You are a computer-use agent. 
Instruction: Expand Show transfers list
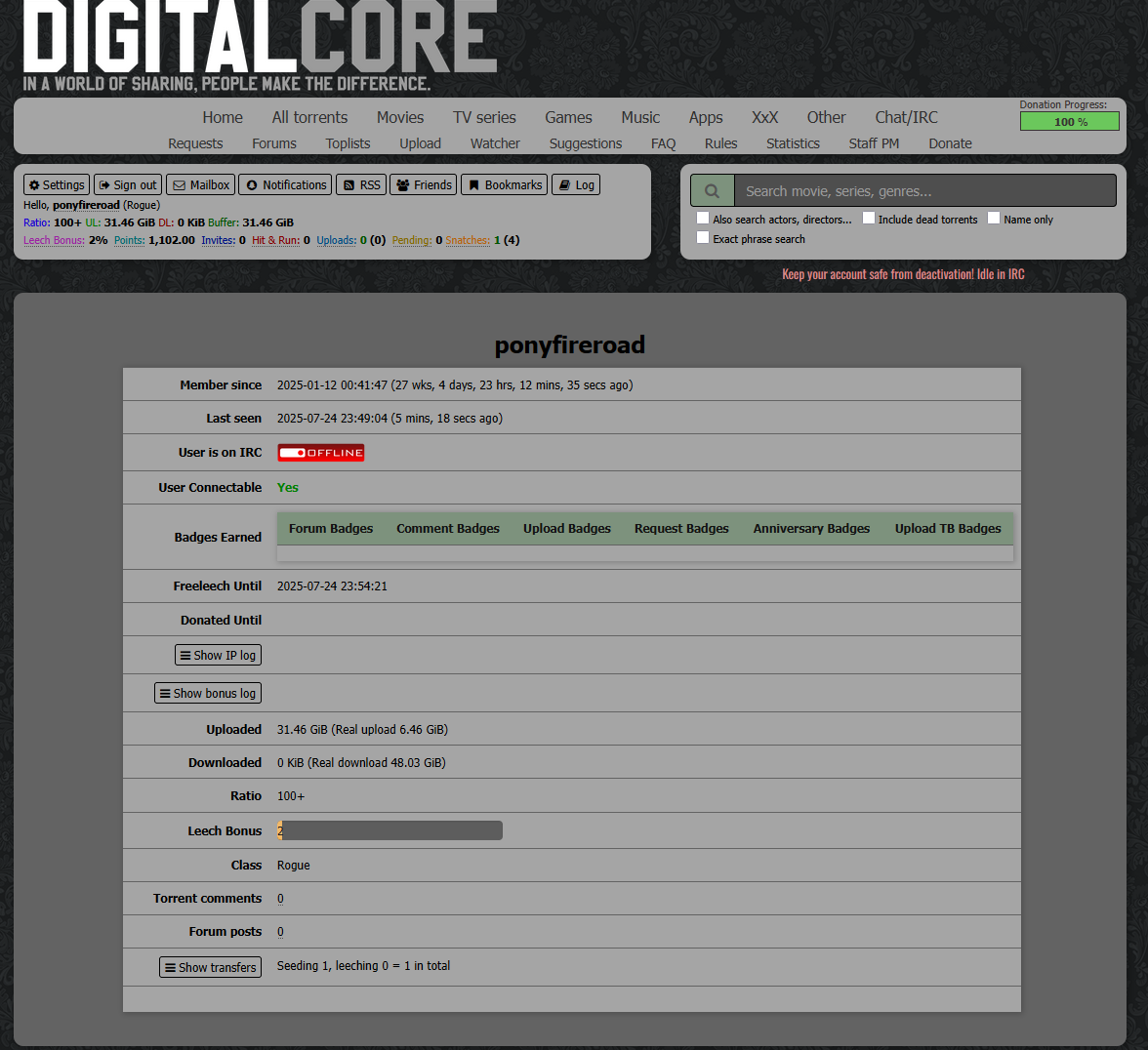(x=211, y=968)
